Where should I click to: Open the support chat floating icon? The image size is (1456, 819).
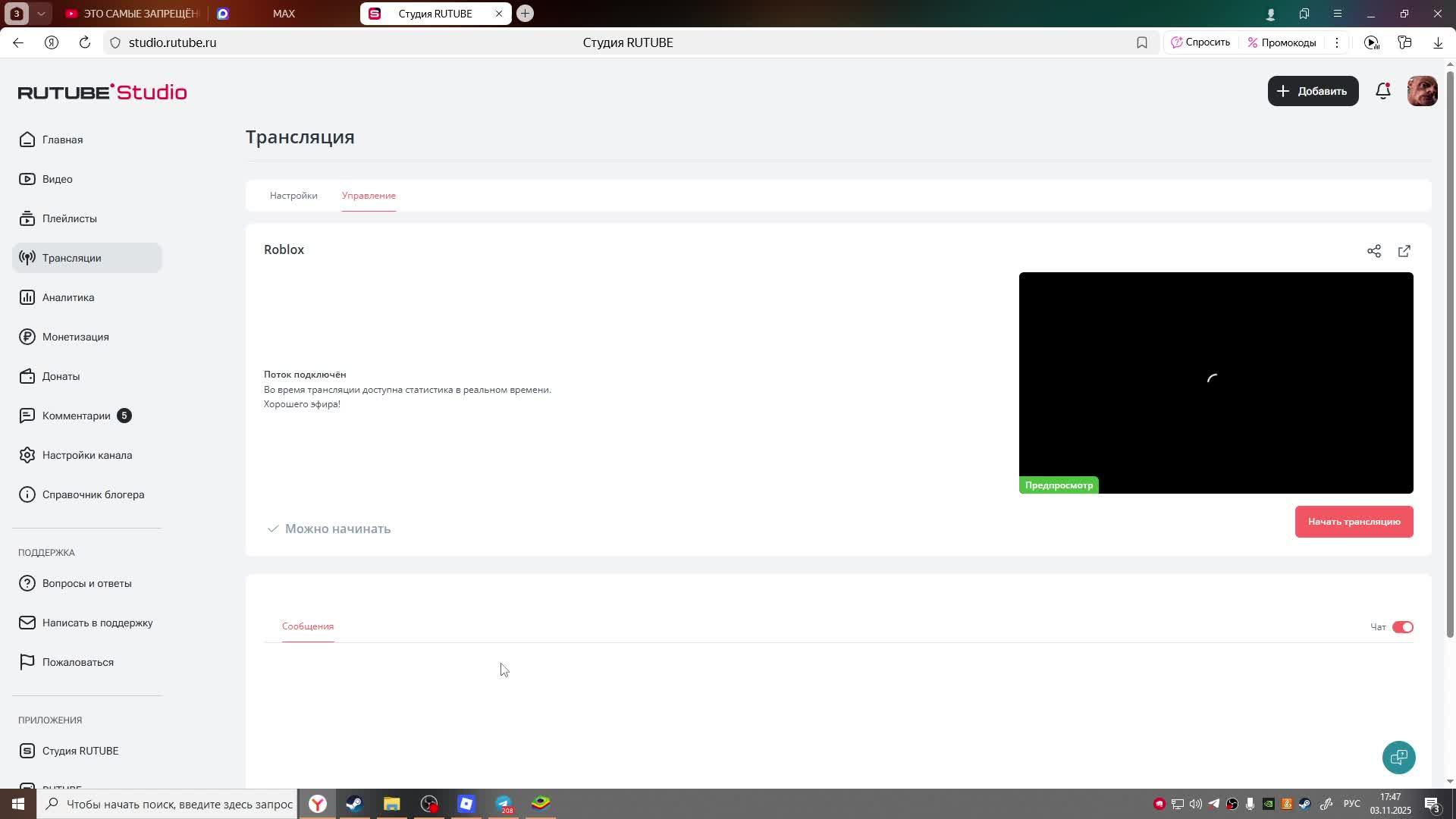click(1398, 757)
